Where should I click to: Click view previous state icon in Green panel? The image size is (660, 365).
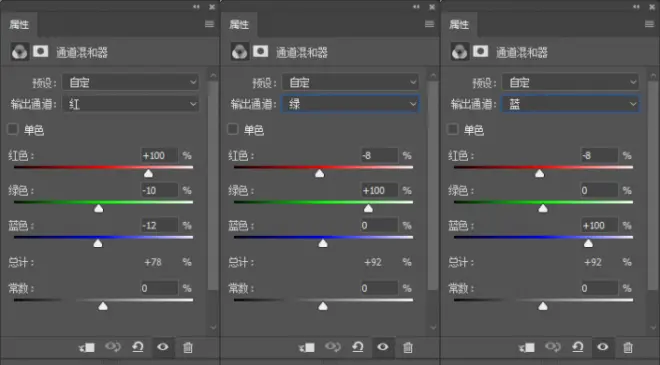pyautogui.click(x=333, y=347)
